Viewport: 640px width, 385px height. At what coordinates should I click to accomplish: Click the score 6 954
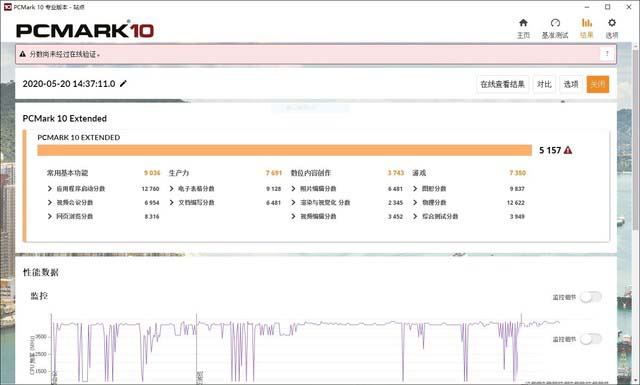pyautogui.click(x=152, y=203)
